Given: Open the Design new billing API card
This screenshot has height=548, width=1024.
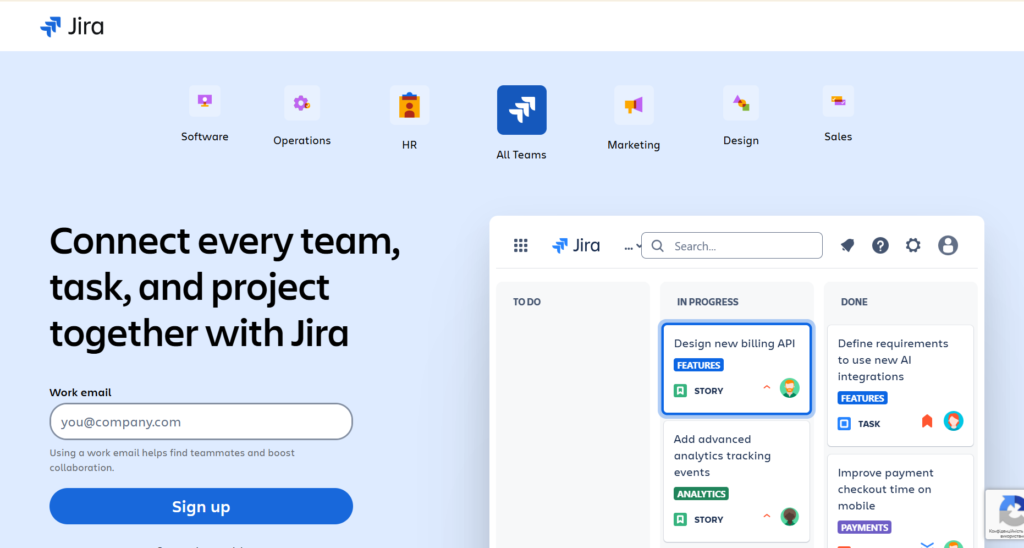Looking at the screenshot, I should (736, 368).
